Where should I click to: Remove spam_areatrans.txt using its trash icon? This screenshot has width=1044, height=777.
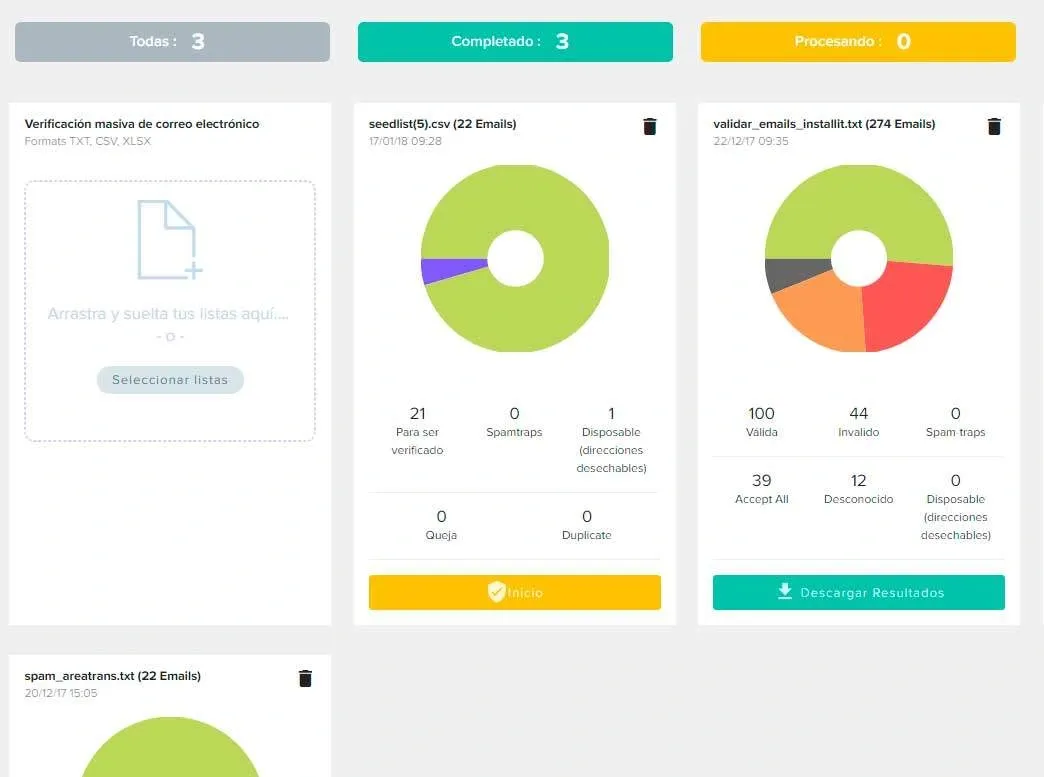(x=306, y=678)
